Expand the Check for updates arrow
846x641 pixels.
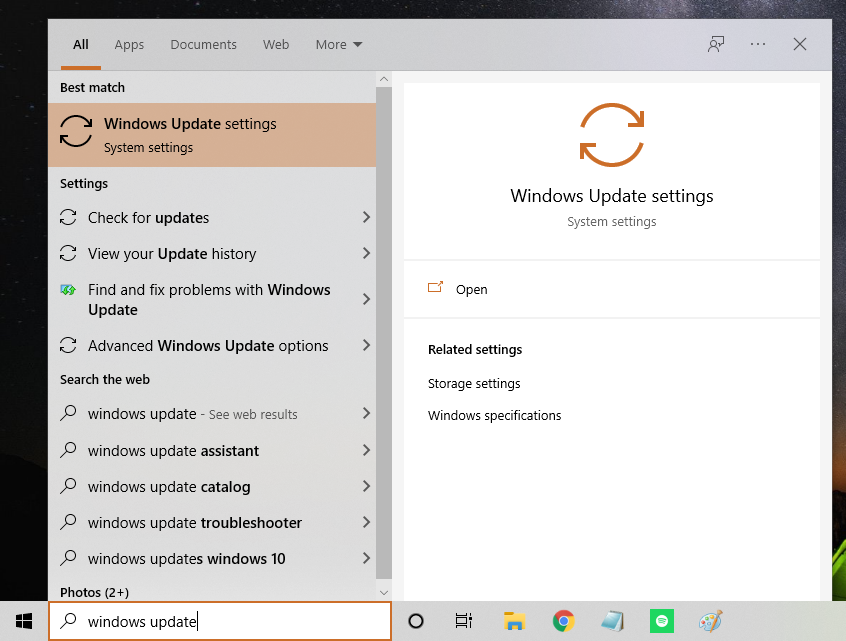pyautogui.click(x=366, y=217)
